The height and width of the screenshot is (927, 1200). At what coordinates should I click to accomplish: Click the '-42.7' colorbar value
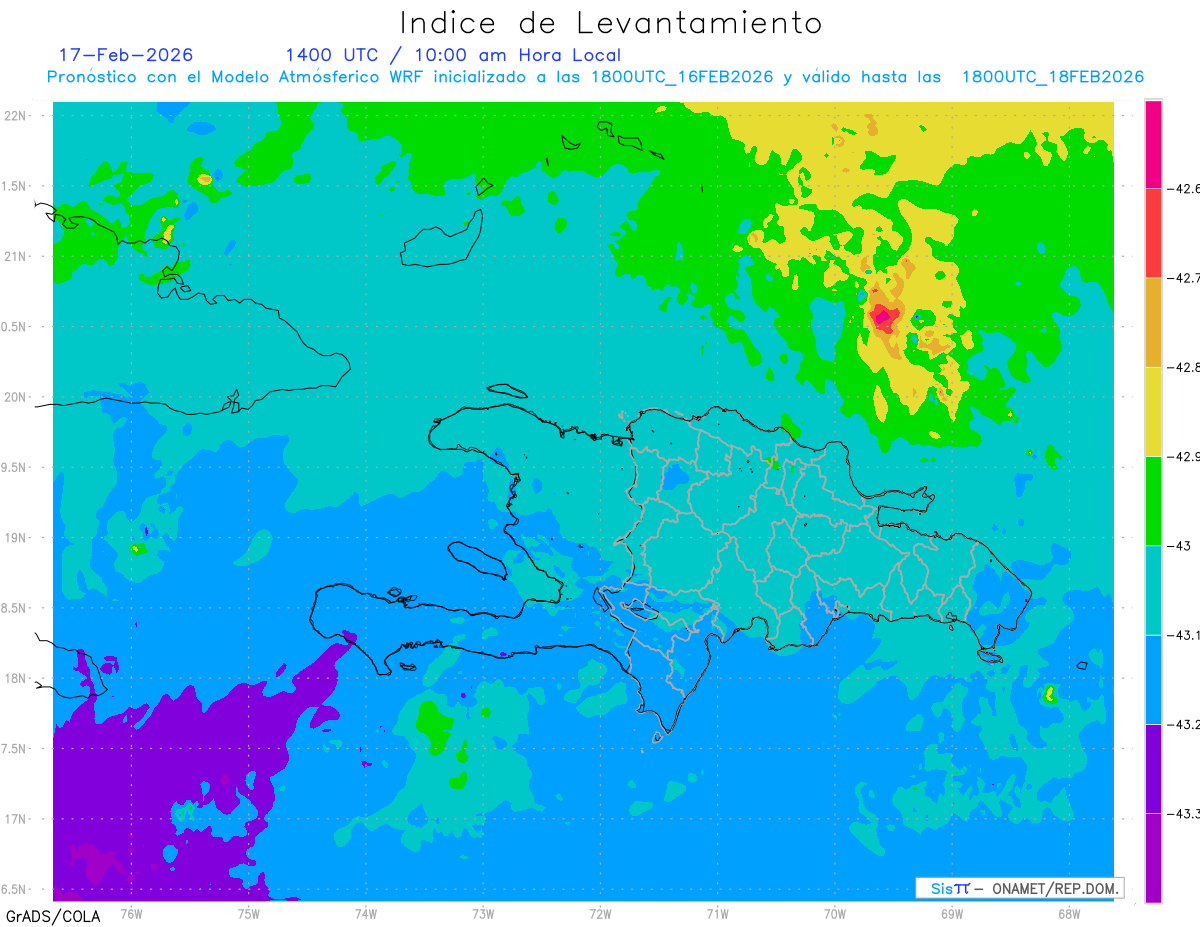[x=1184, y=278]
